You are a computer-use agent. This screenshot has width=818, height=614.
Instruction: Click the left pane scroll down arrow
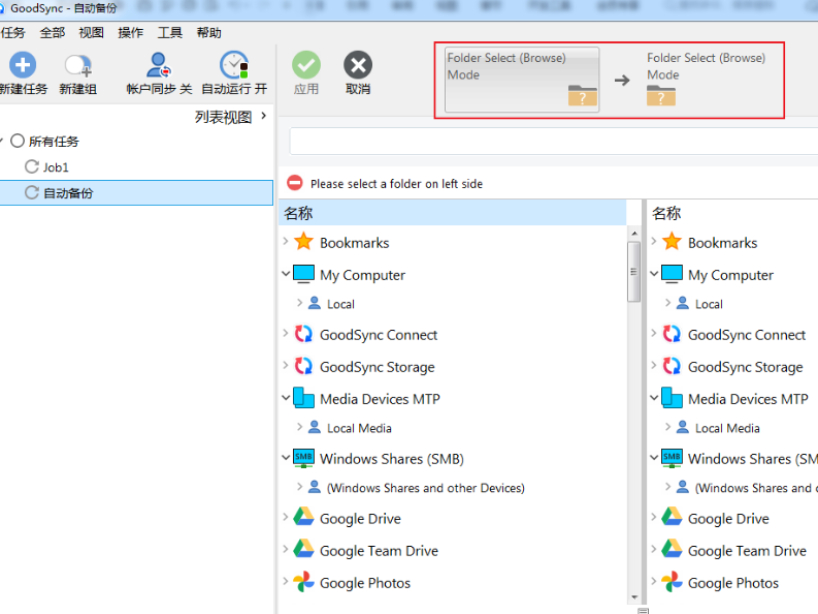coord(634,597)
